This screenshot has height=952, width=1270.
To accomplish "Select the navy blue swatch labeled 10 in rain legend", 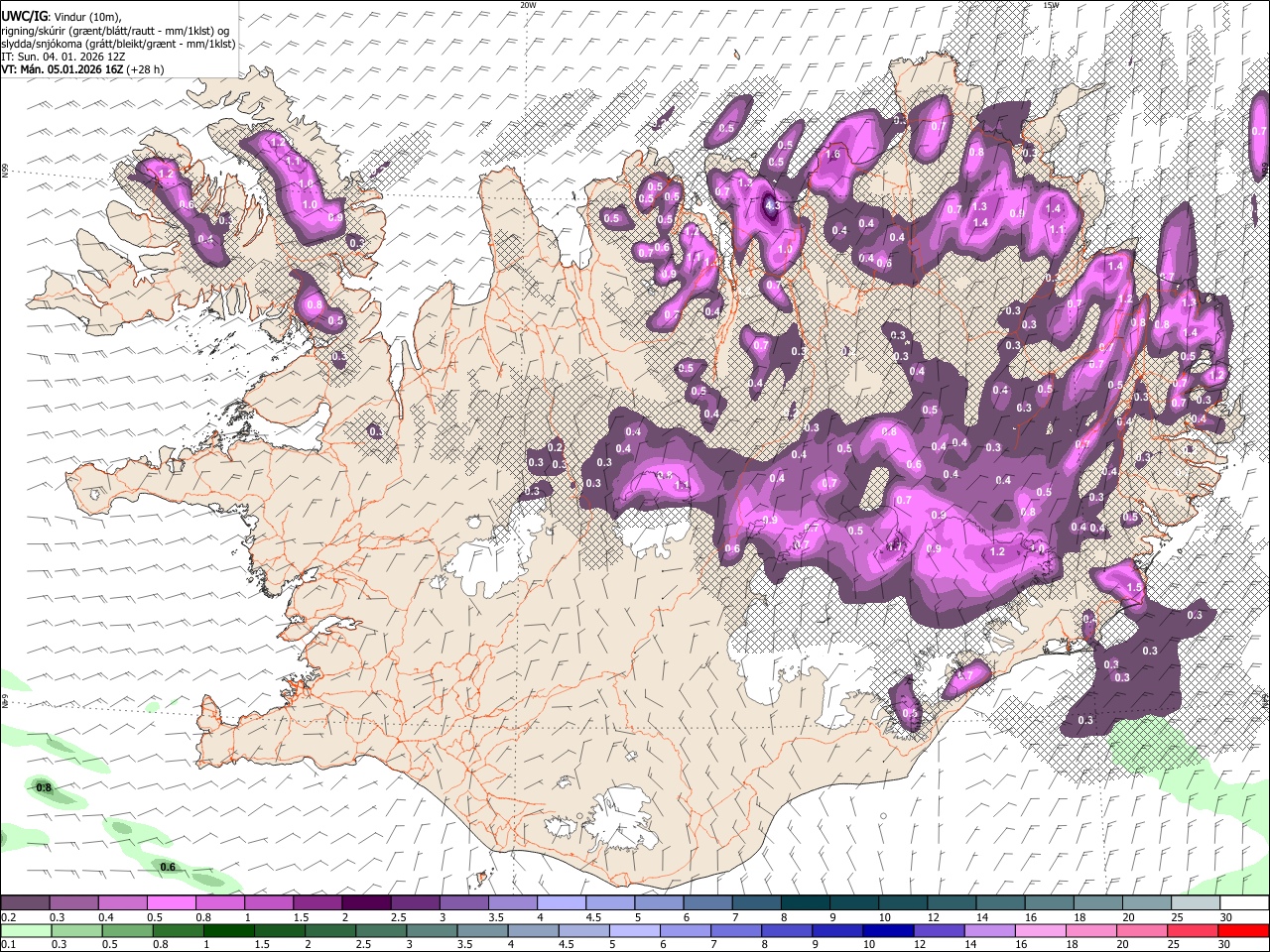I will [x=887, y=930].
